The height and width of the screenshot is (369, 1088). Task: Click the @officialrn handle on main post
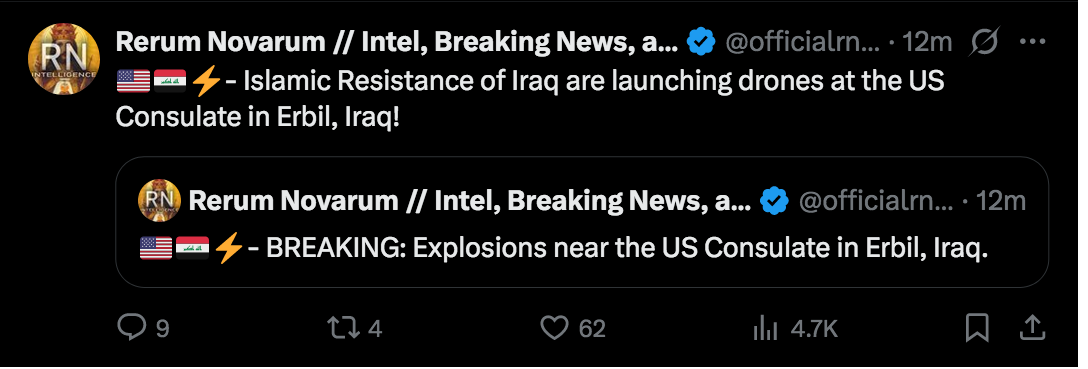click(802, 43)
